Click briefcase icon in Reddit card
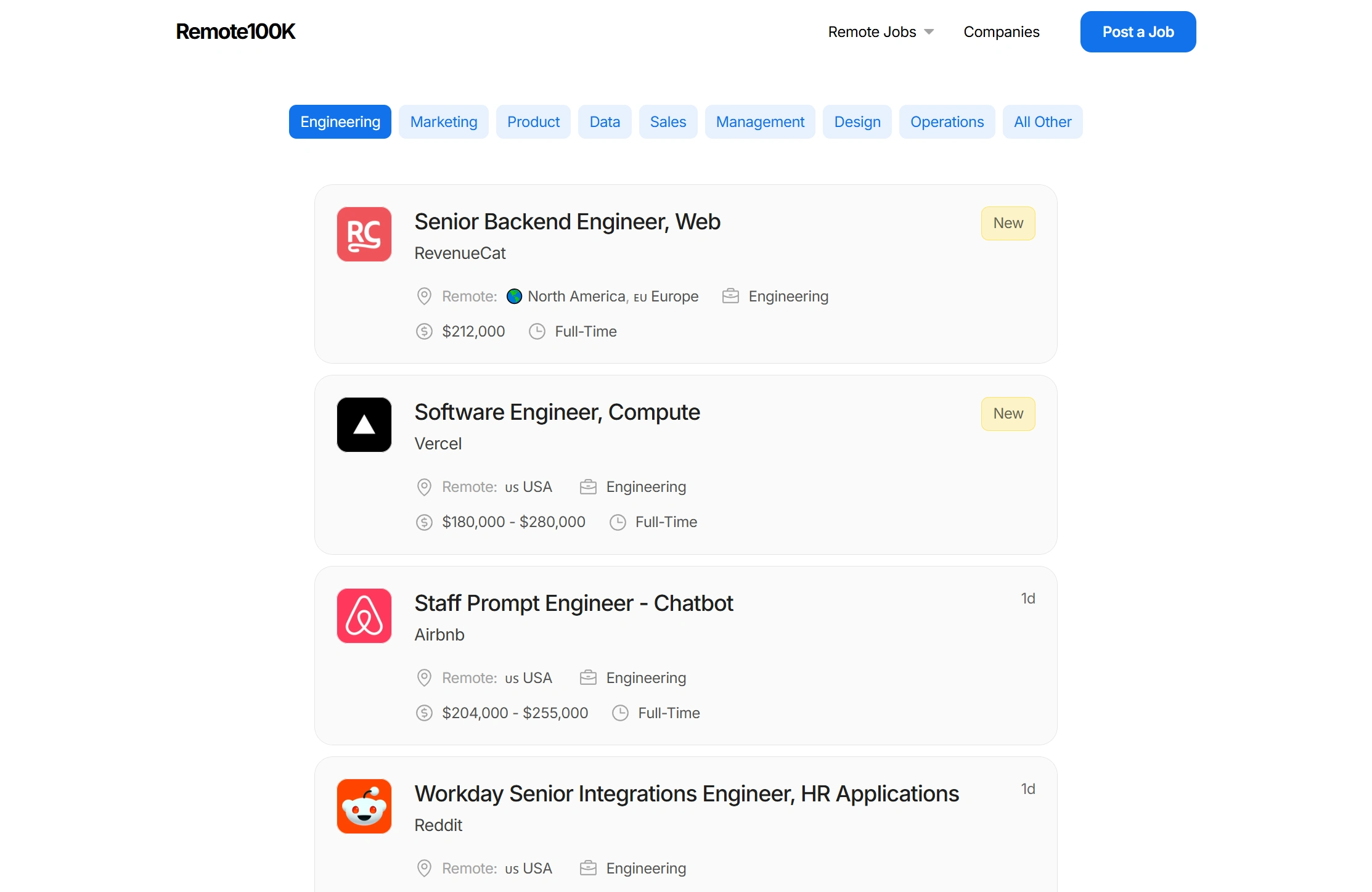The width and height of the screenshot is (1372, 892). (x=588, y=869)
